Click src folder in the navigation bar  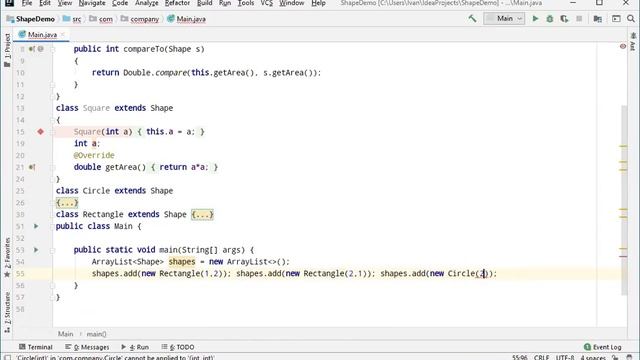(73, 19)
